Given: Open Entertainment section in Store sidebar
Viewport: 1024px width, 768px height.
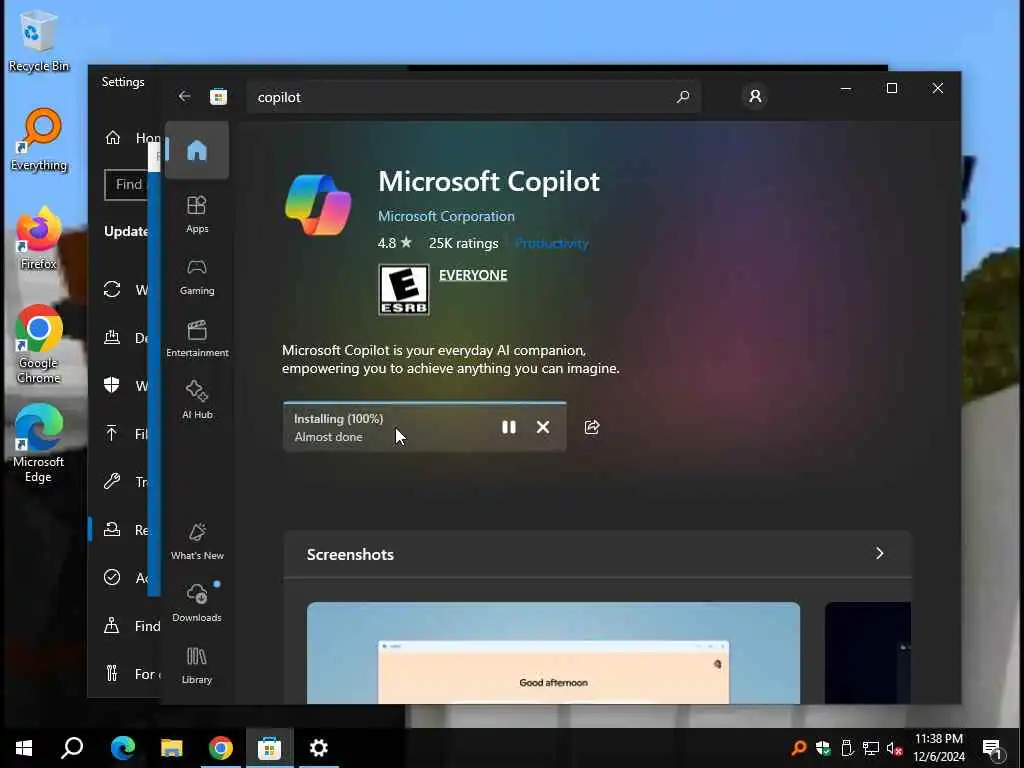Looking at the screenshot, I should pos(197,338).
